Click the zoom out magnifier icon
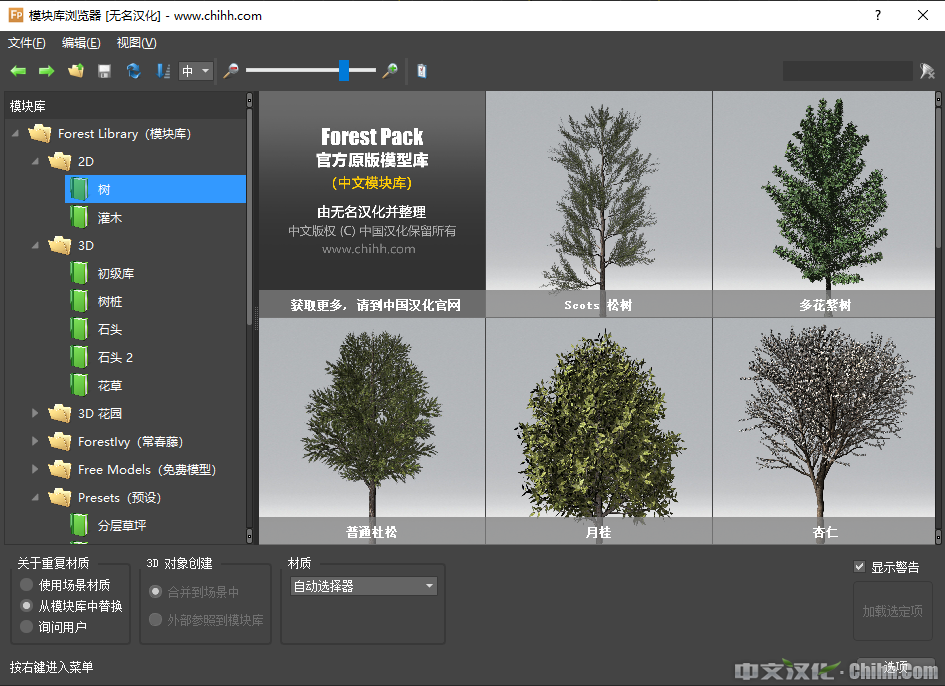The height and width of the screenshot is (686, 945). pyautogui.click(x=231, y=71)
